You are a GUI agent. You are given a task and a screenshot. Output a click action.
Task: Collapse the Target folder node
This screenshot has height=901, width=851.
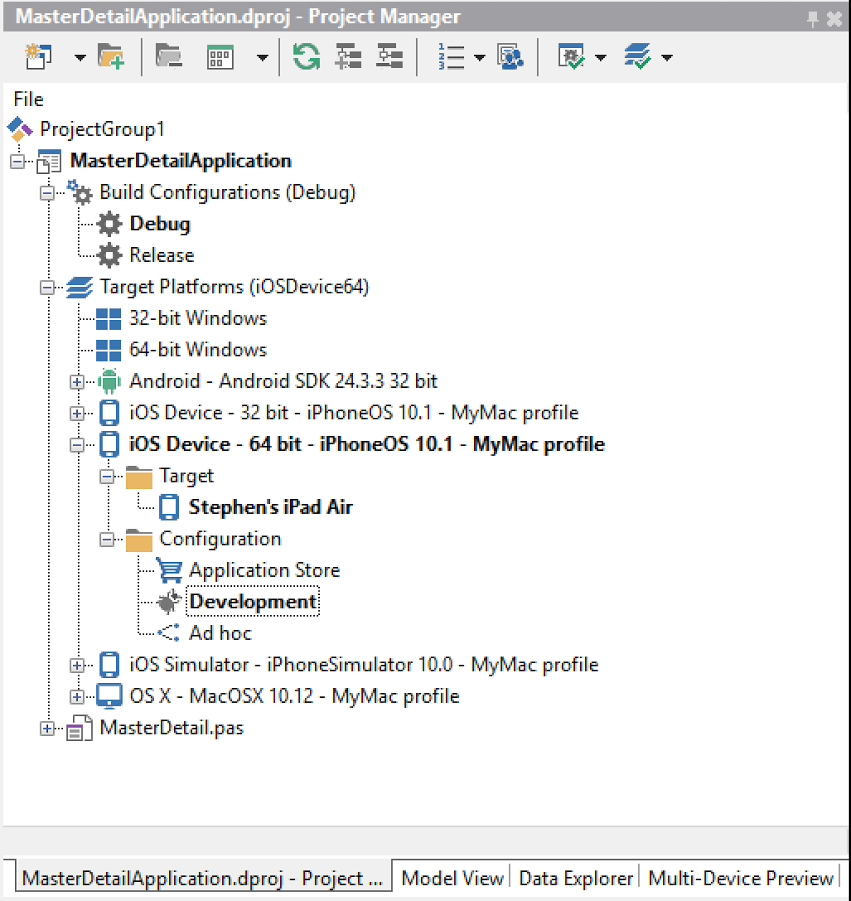tap(107, 477)
